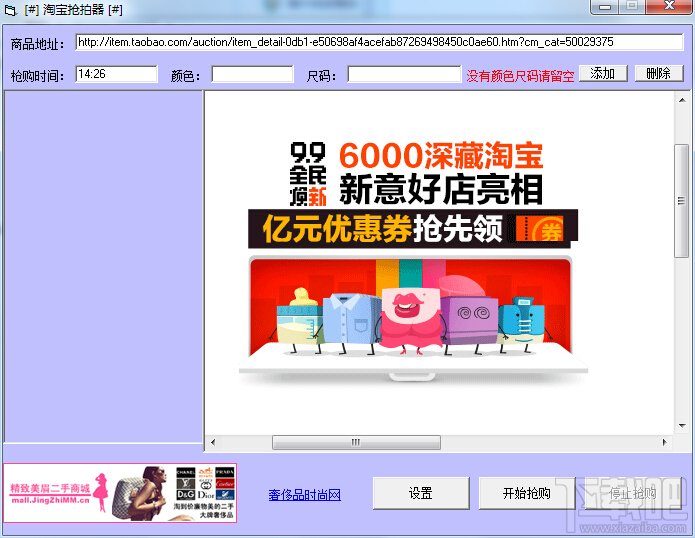Click the vertical scrollbar up arrow
This screenshot has width=695, height=538.
[x=682, y=100]
